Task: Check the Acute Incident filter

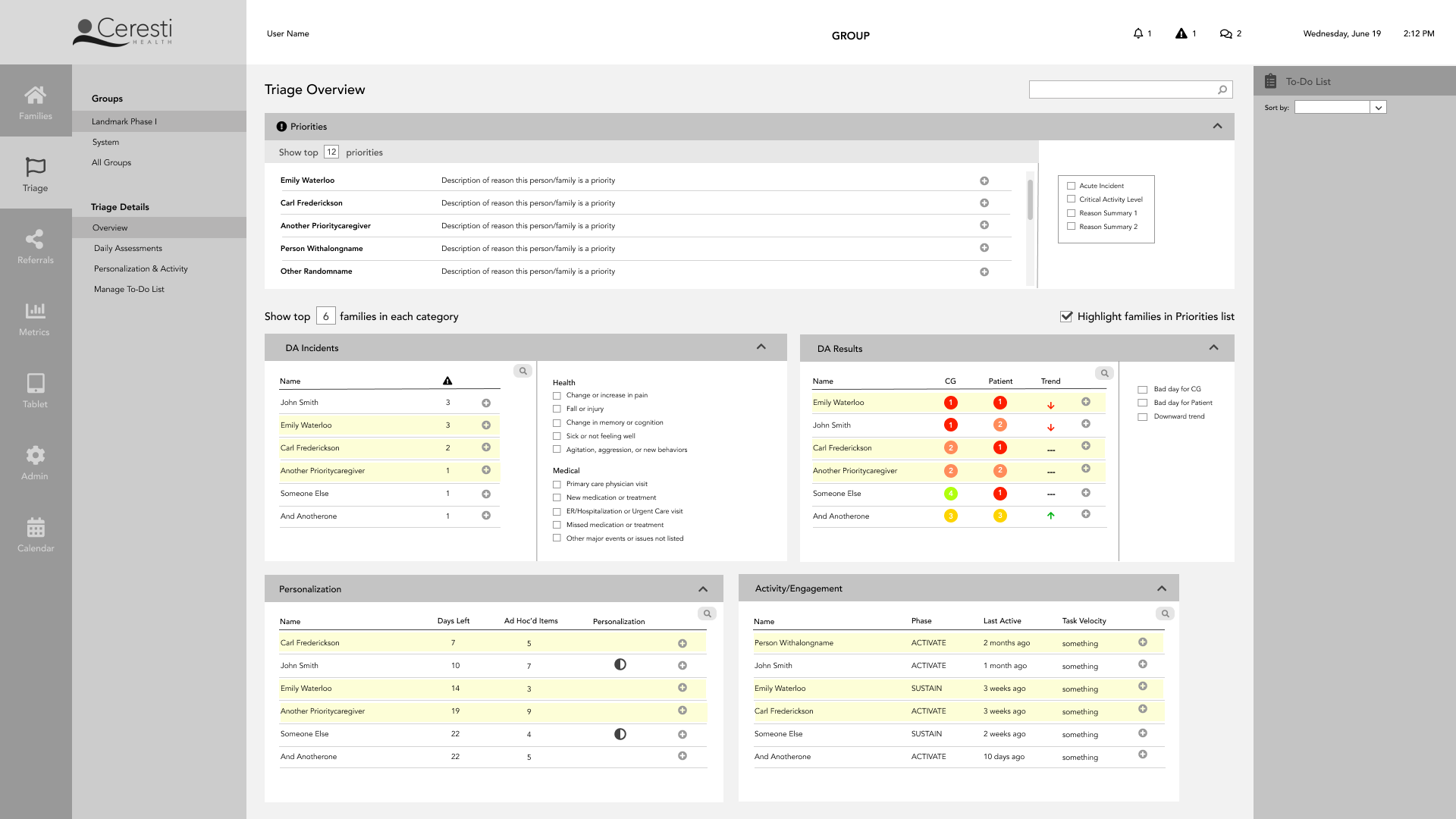Action: (x=1071, y=186)
